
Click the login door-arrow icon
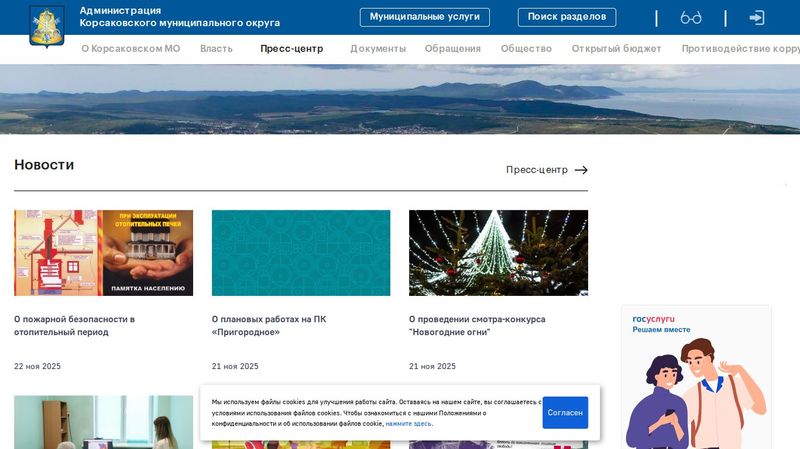point(757,18)
